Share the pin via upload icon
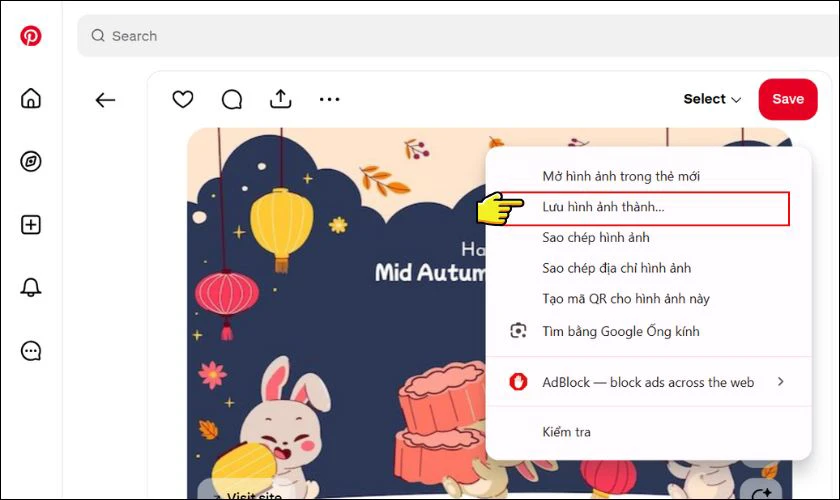The height and width of the screenshot is (500, 840). tap(281, 99)
